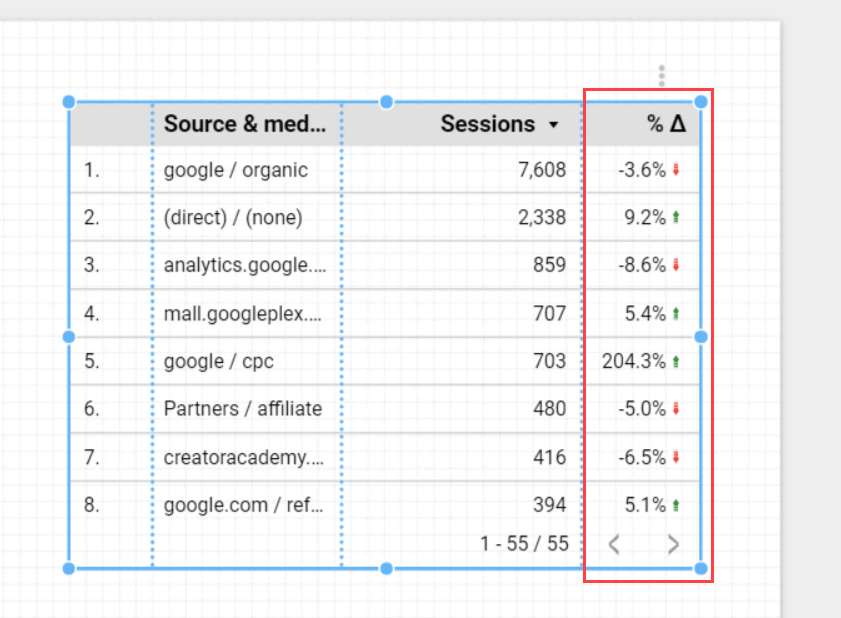Click the green up arrow beside 204.3%
The image size is (841, 618).
[x=676, y=362]
